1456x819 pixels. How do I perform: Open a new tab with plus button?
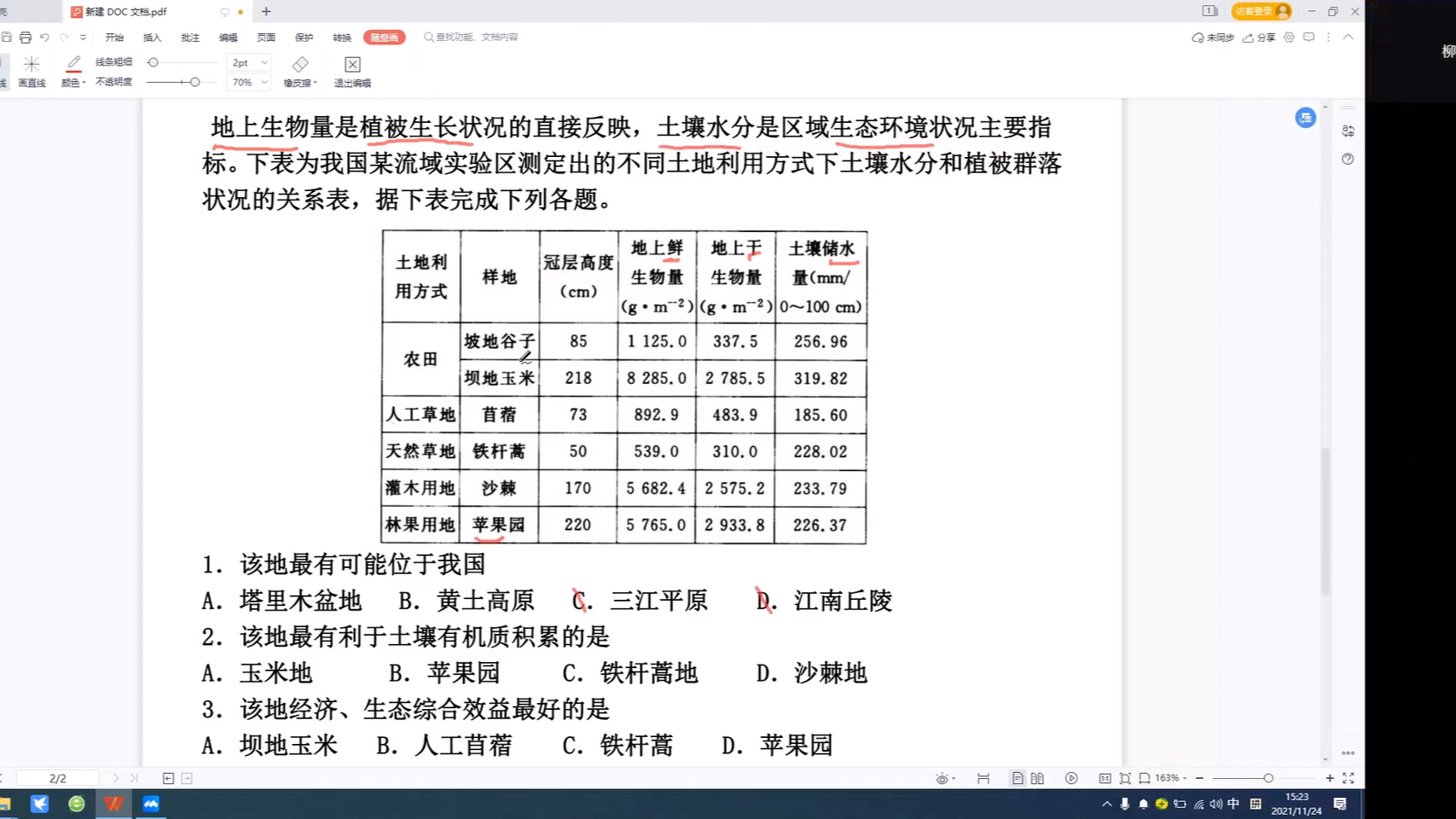pyautogui.click(x=266, y=12)
